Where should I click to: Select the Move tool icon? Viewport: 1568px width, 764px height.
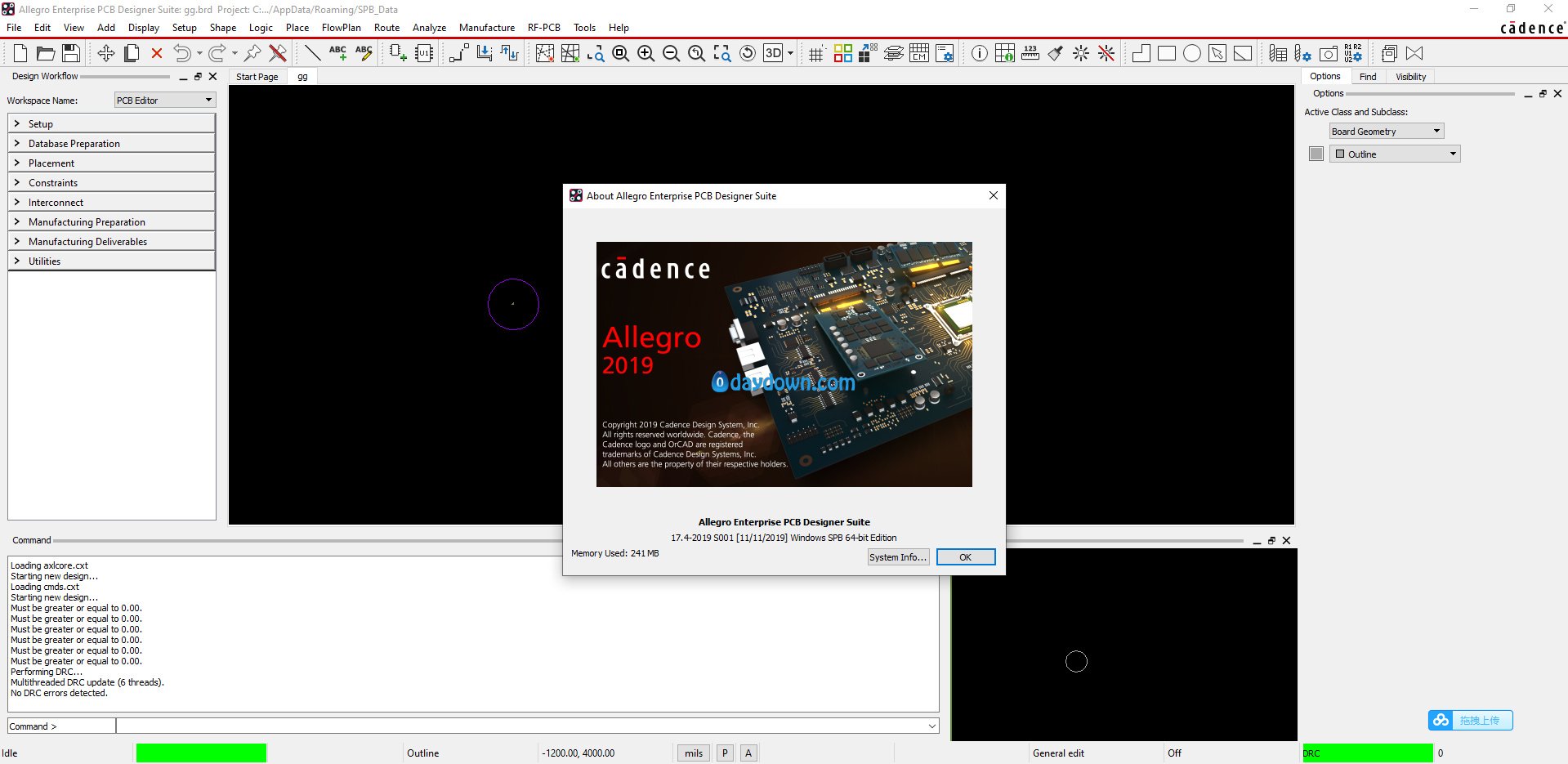[x=106, y=53]
